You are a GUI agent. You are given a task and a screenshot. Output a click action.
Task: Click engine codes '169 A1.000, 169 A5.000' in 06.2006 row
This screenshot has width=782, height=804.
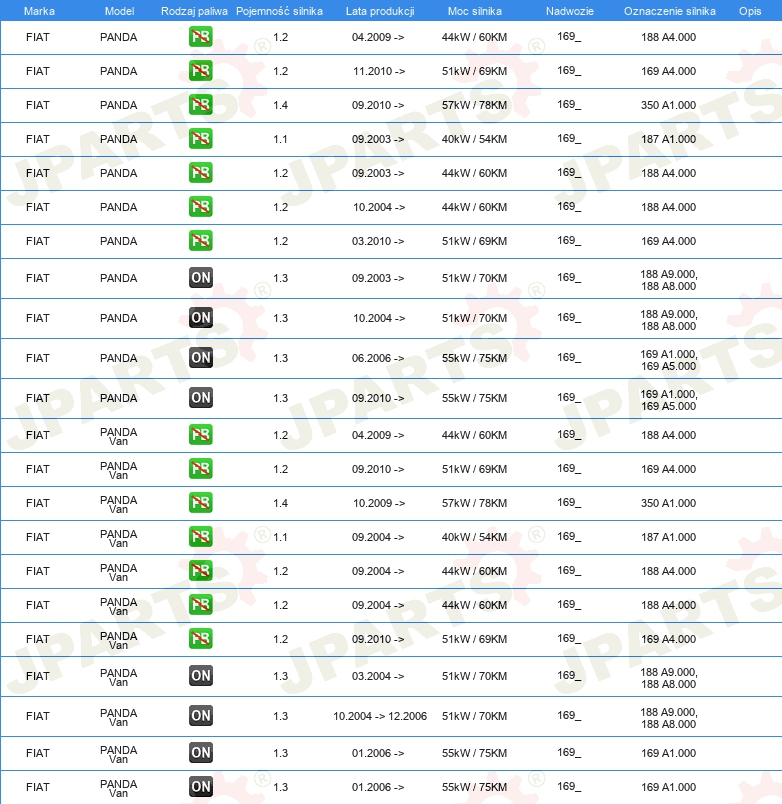[669, 360]
